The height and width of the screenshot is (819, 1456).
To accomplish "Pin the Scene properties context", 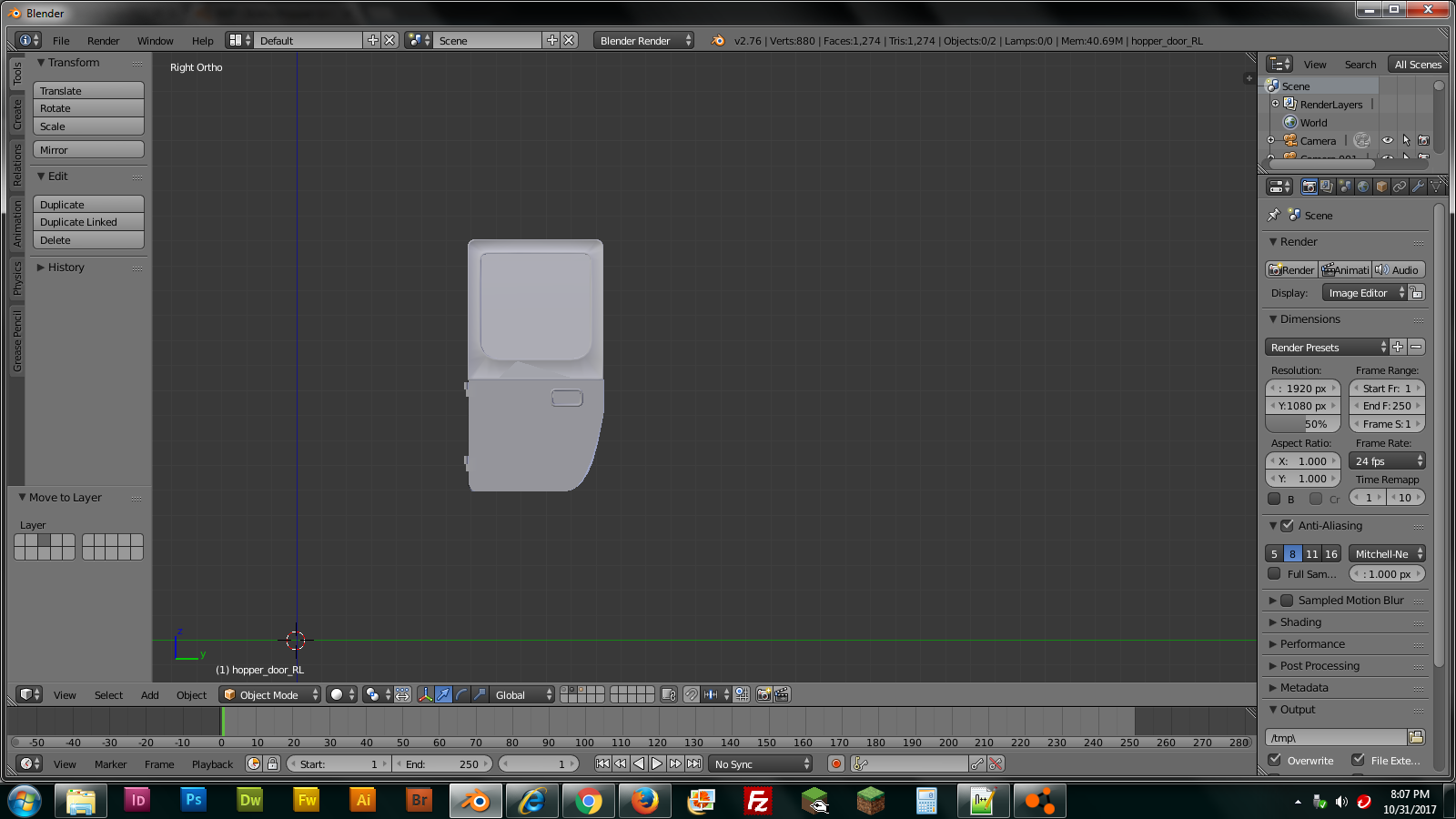I will pyautogui.click(x=1274, y=216).
